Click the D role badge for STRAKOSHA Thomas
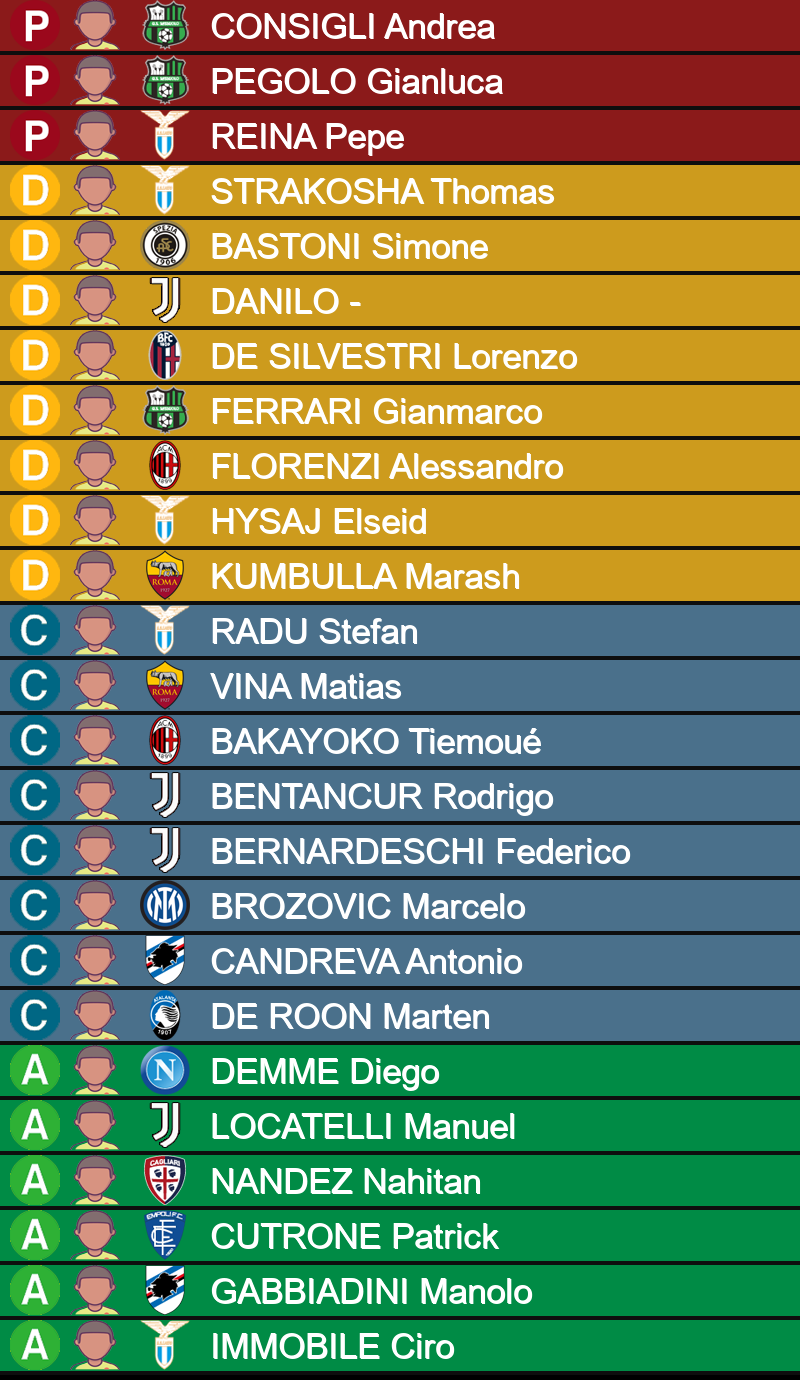This screenshot has height=1380, width=800. [x=35, y=191]
